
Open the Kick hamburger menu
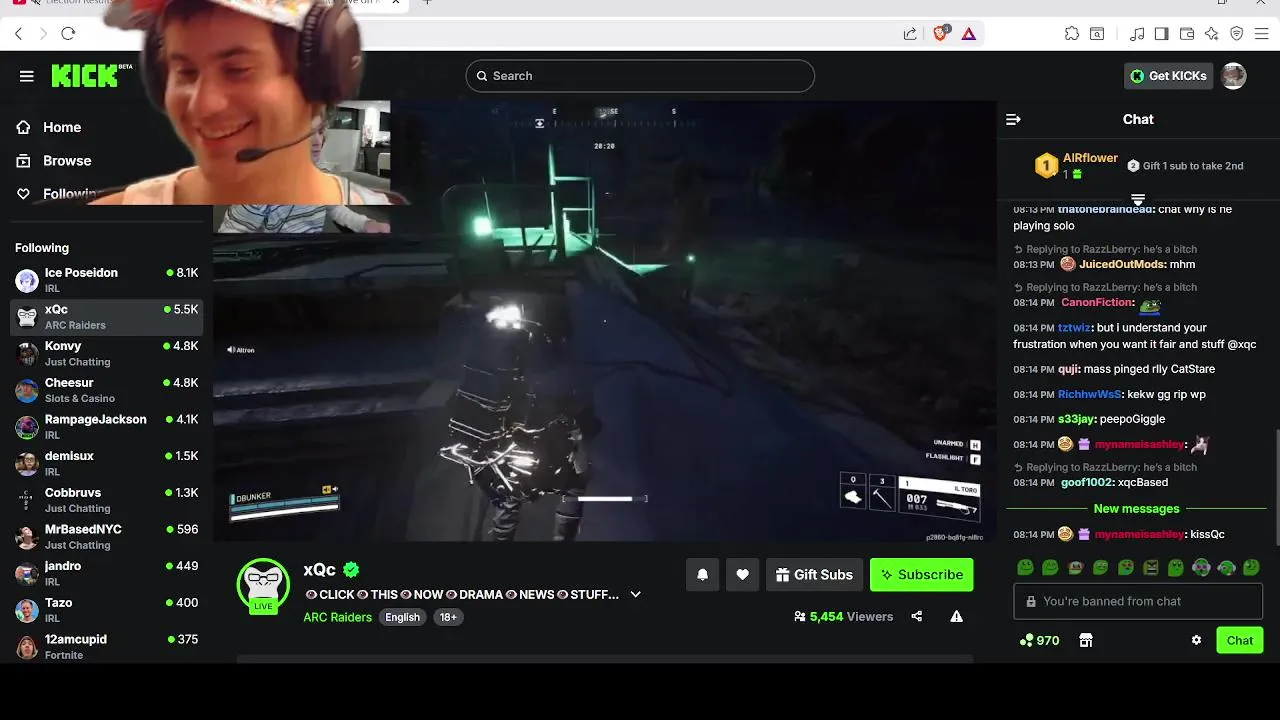point(27,76)
